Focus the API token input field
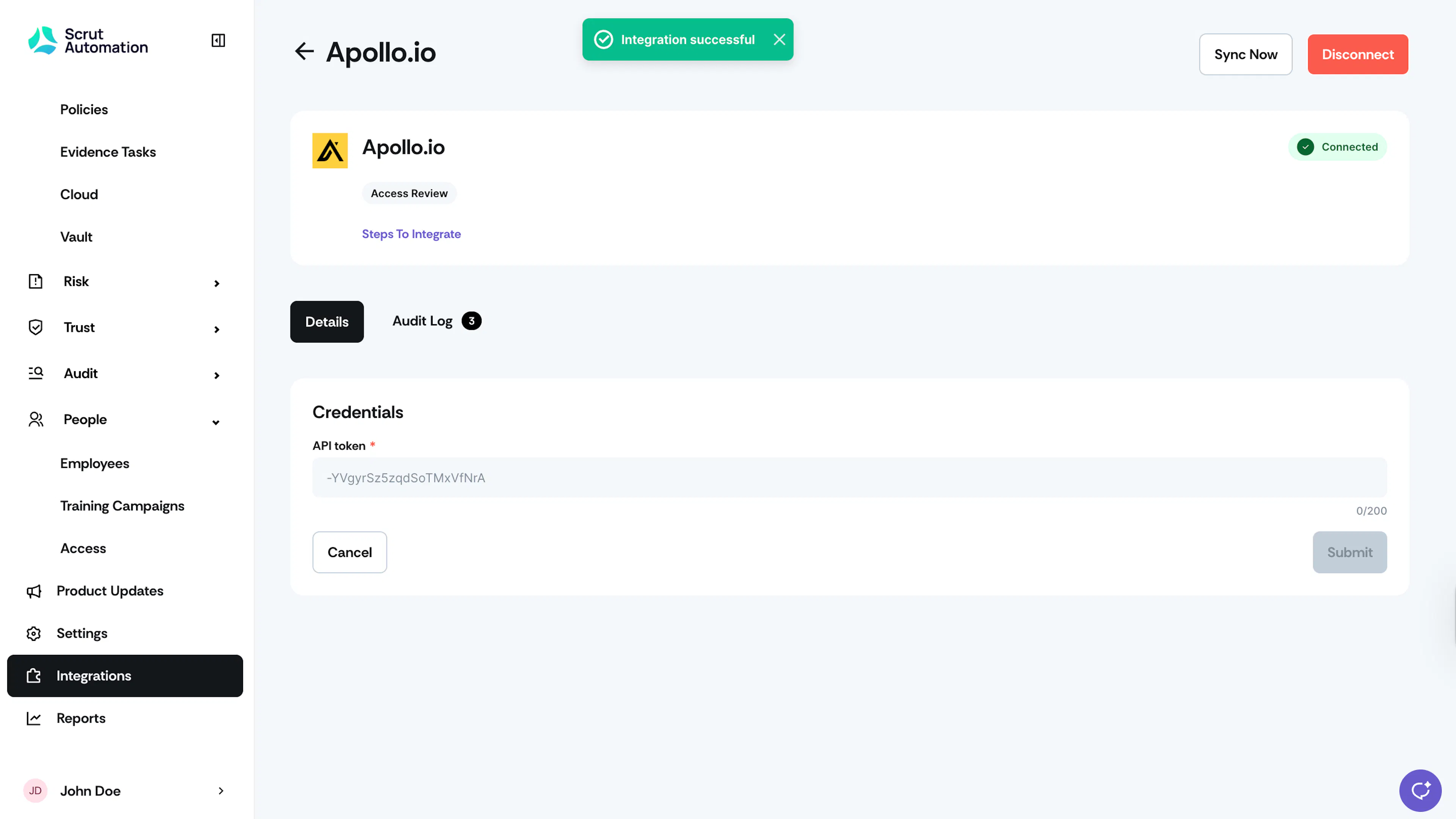Screen dimensions: 1456x819 (x=849, y=478)
